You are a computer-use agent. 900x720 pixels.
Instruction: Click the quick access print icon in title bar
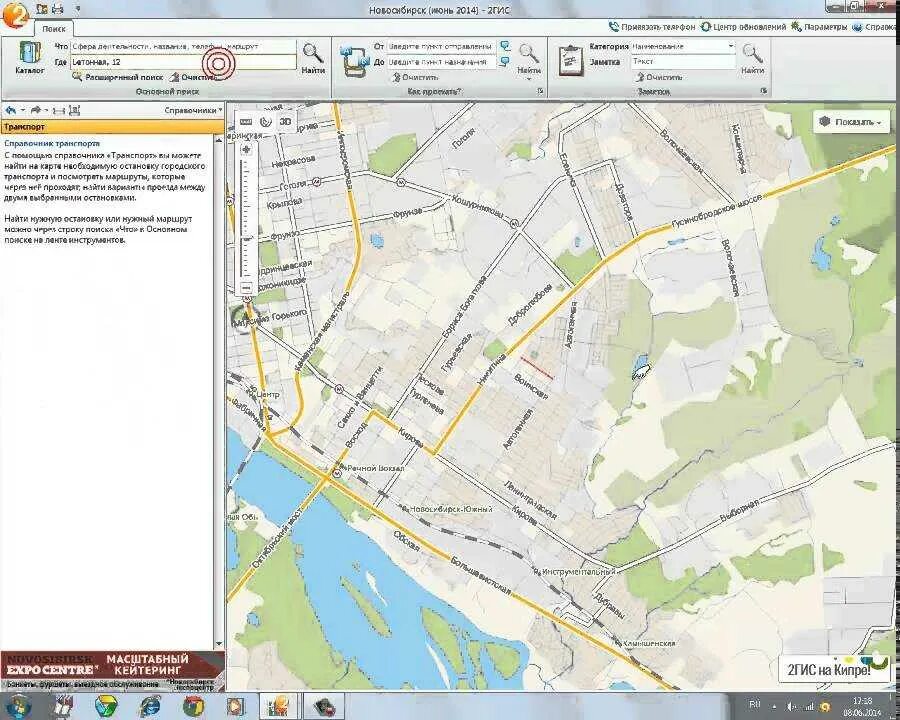pyautogui.click(x=57, y=9)
